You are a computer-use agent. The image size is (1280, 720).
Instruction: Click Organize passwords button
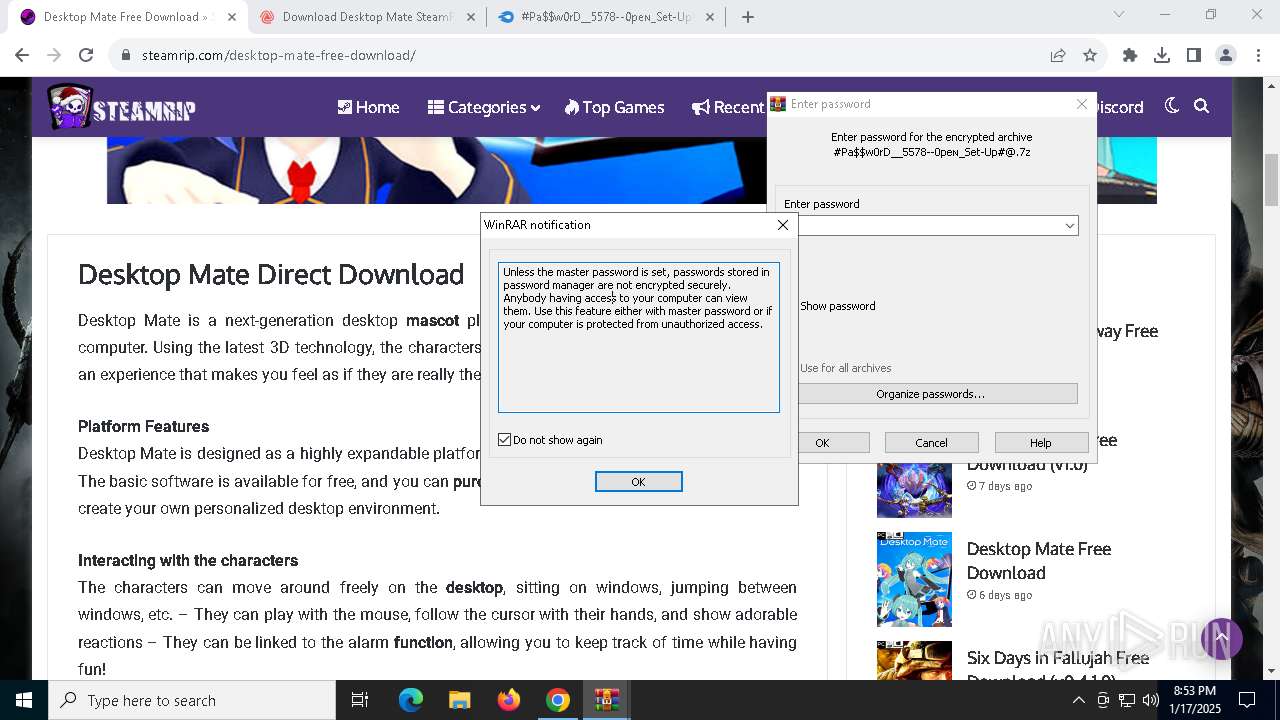(930, 394)
